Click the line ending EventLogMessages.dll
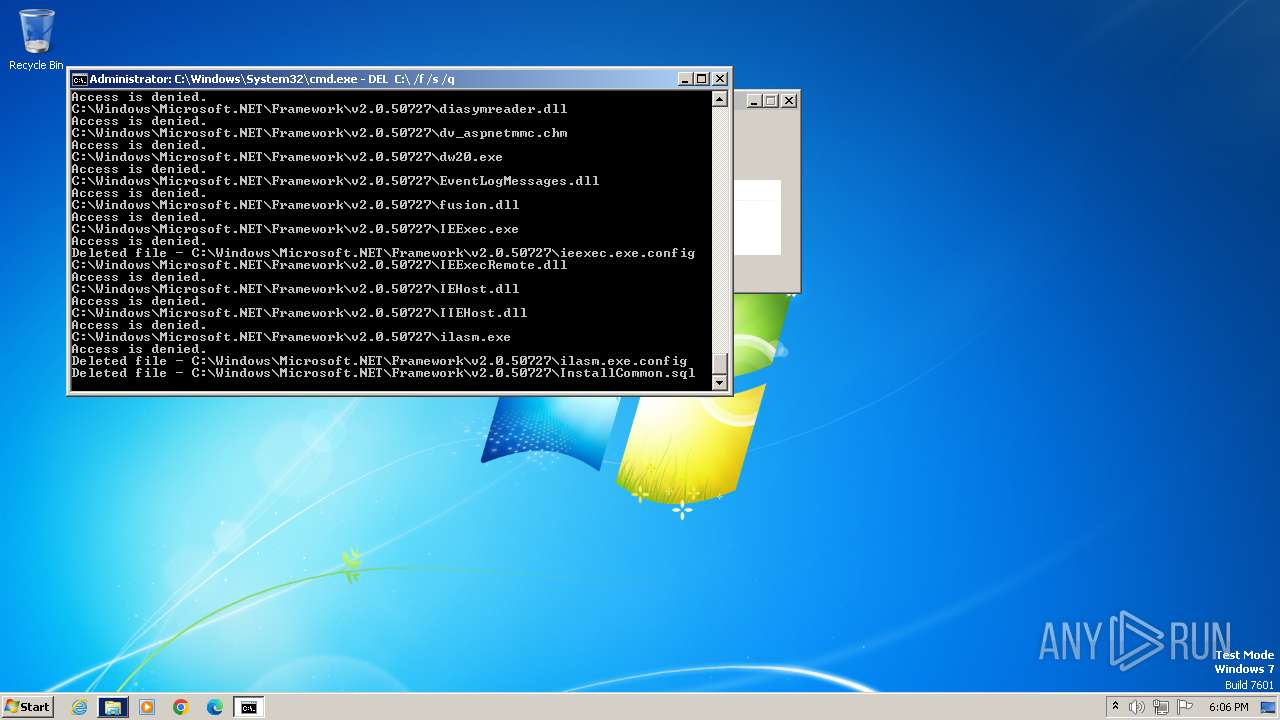The image size is (1280, 720). click(335, 181)
